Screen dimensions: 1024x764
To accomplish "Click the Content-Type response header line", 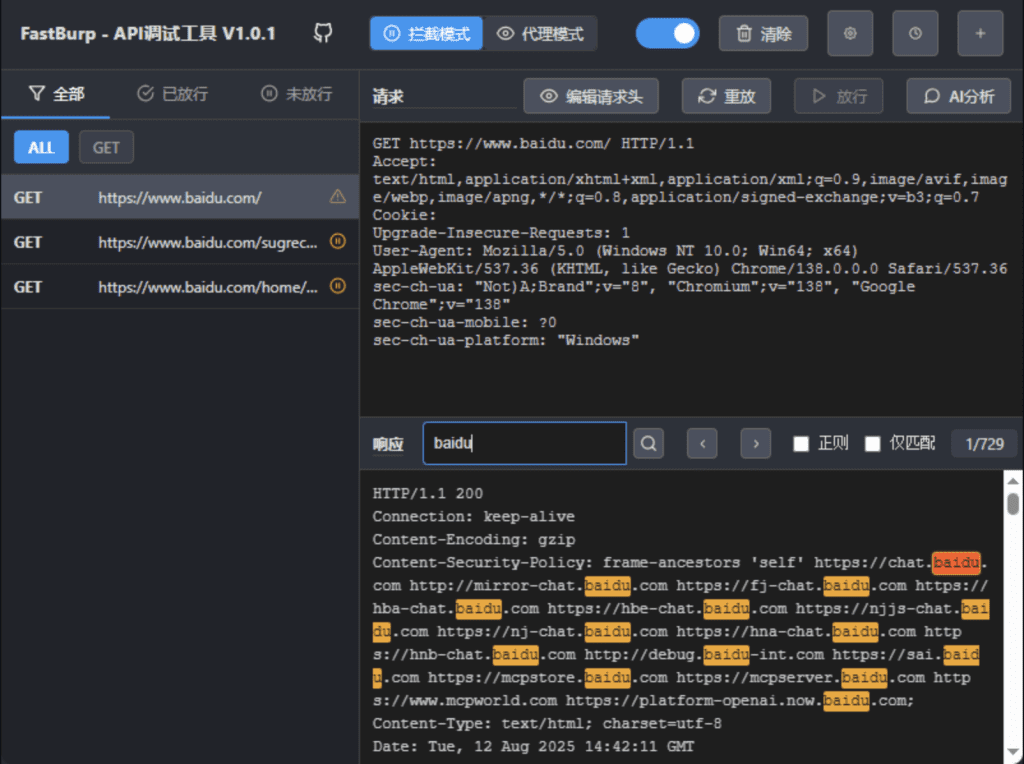I will point(547,723).
